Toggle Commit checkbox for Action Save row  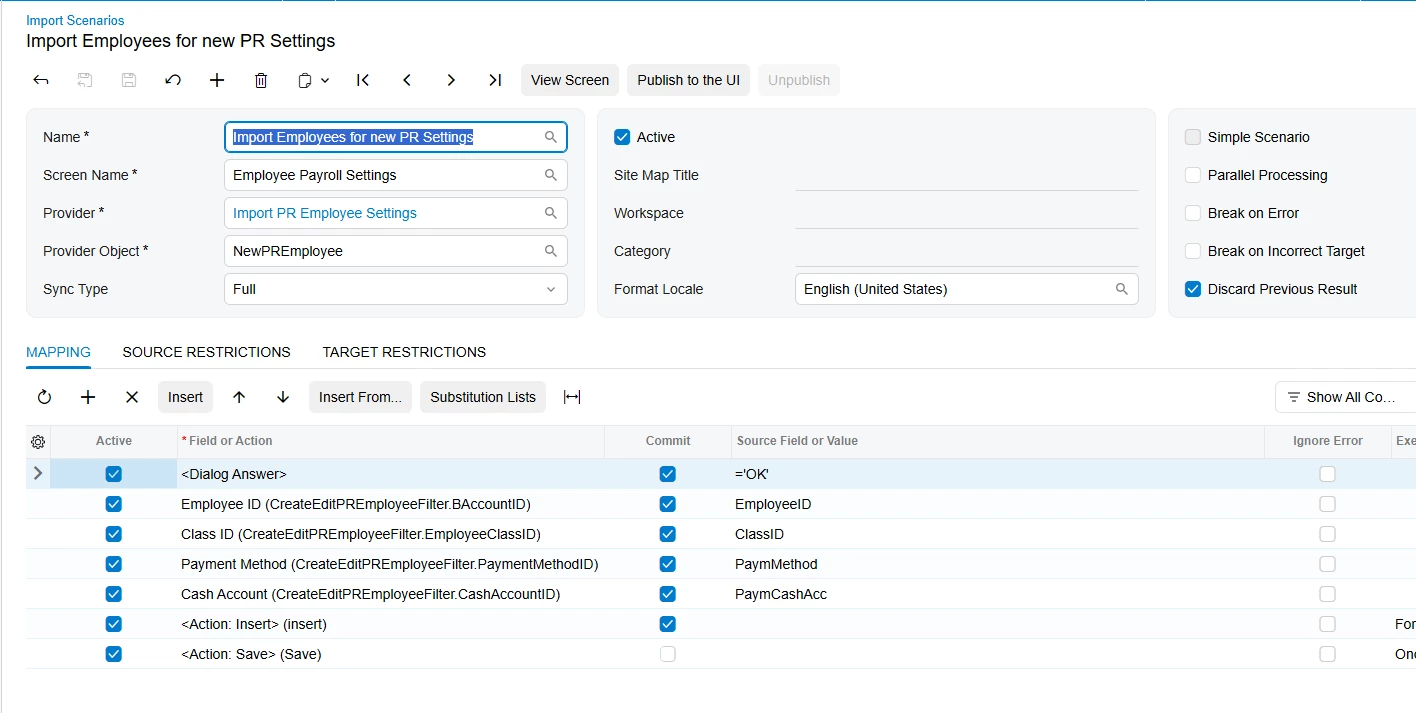tap(668, 654)
